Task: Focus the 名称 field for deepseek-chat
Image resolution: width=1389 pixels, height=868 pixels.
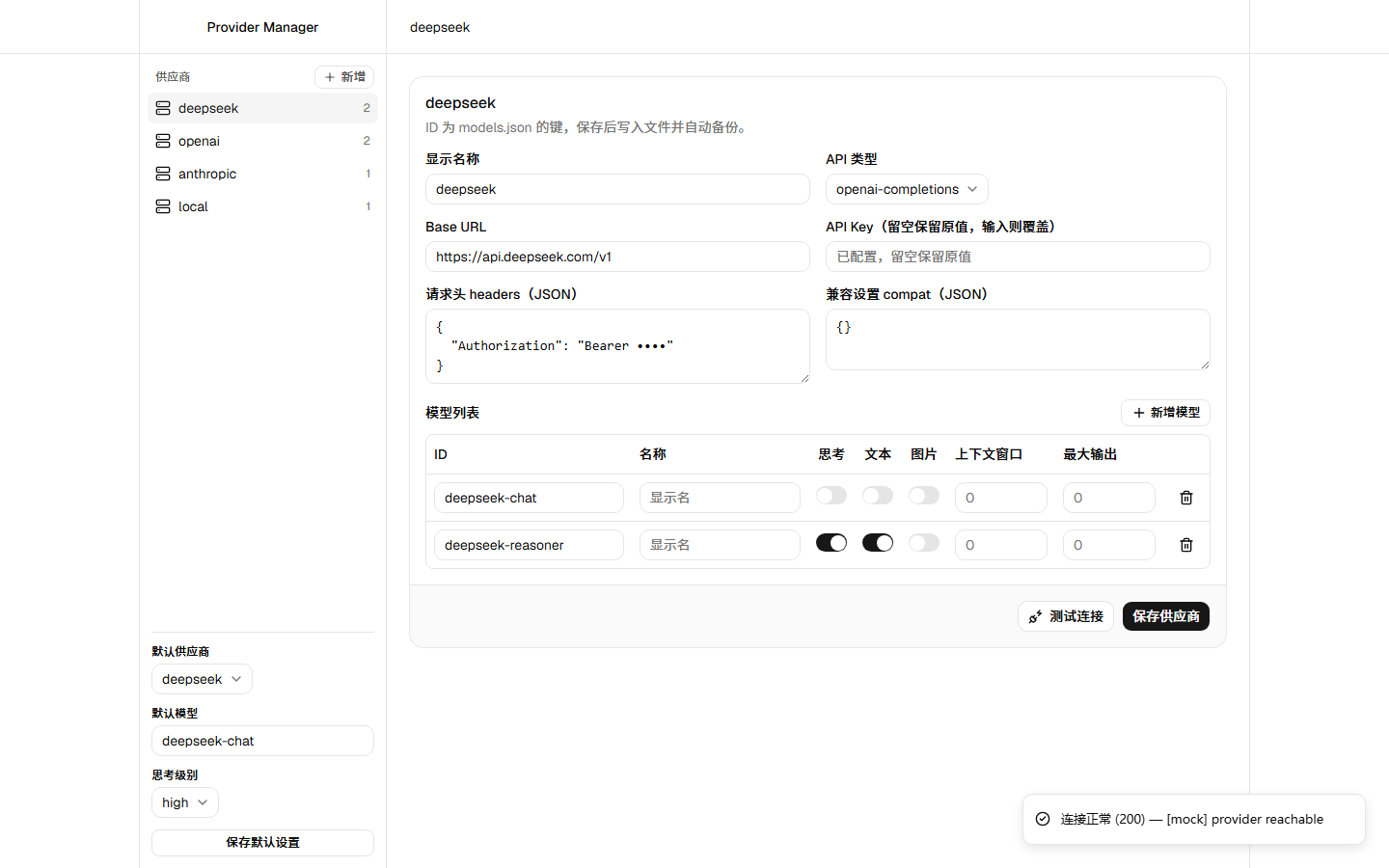Action: pyautogui.click(x=720, y=498)
